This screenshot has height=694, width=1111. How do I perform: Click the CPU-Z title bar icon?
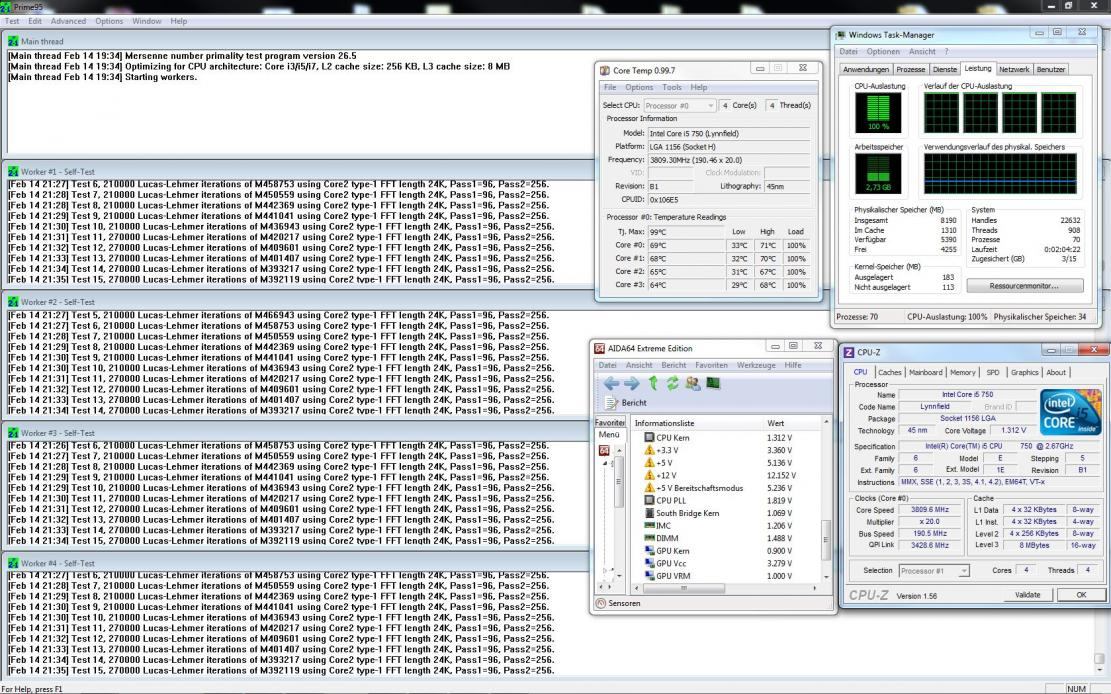849,352
